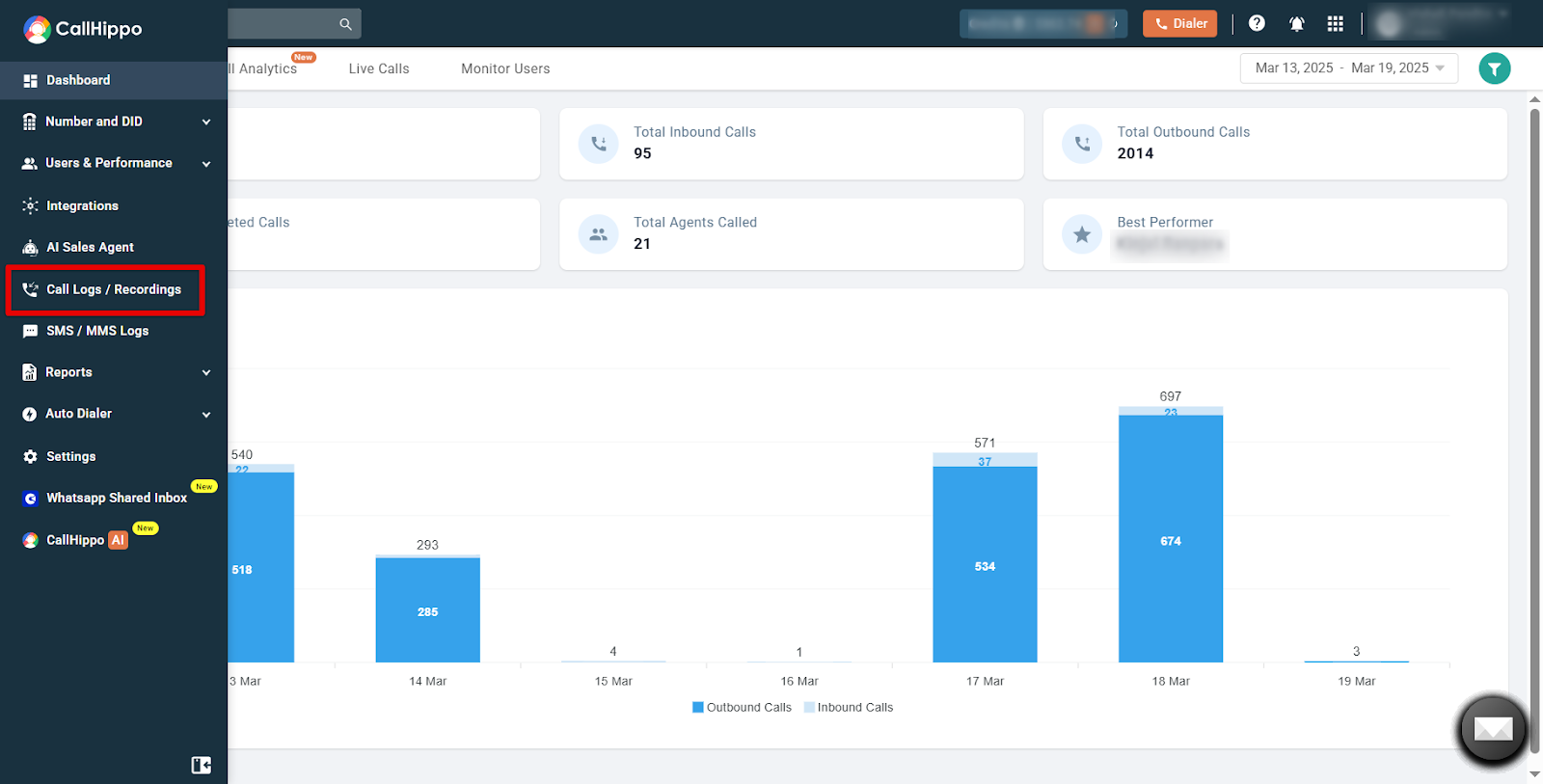The image size is (1543, 784).
Task: Click the 17 Mar outbound bar 534
Action: point(985,565)
